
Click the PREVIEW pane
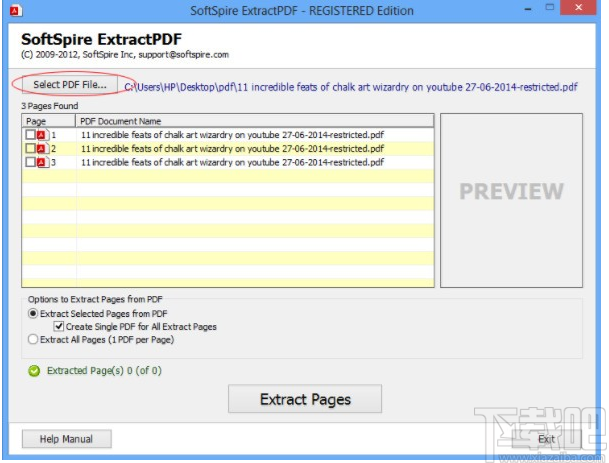pos(511,200)
